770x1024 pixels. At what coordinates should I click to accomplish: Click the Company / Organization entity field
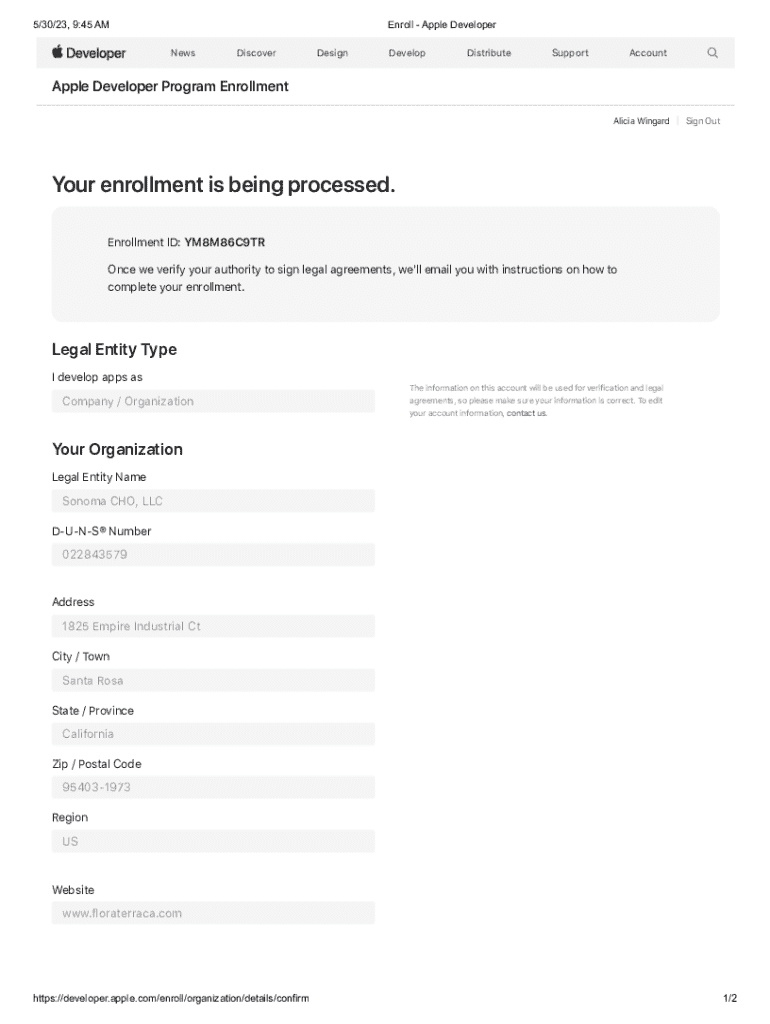coord(213,401)
